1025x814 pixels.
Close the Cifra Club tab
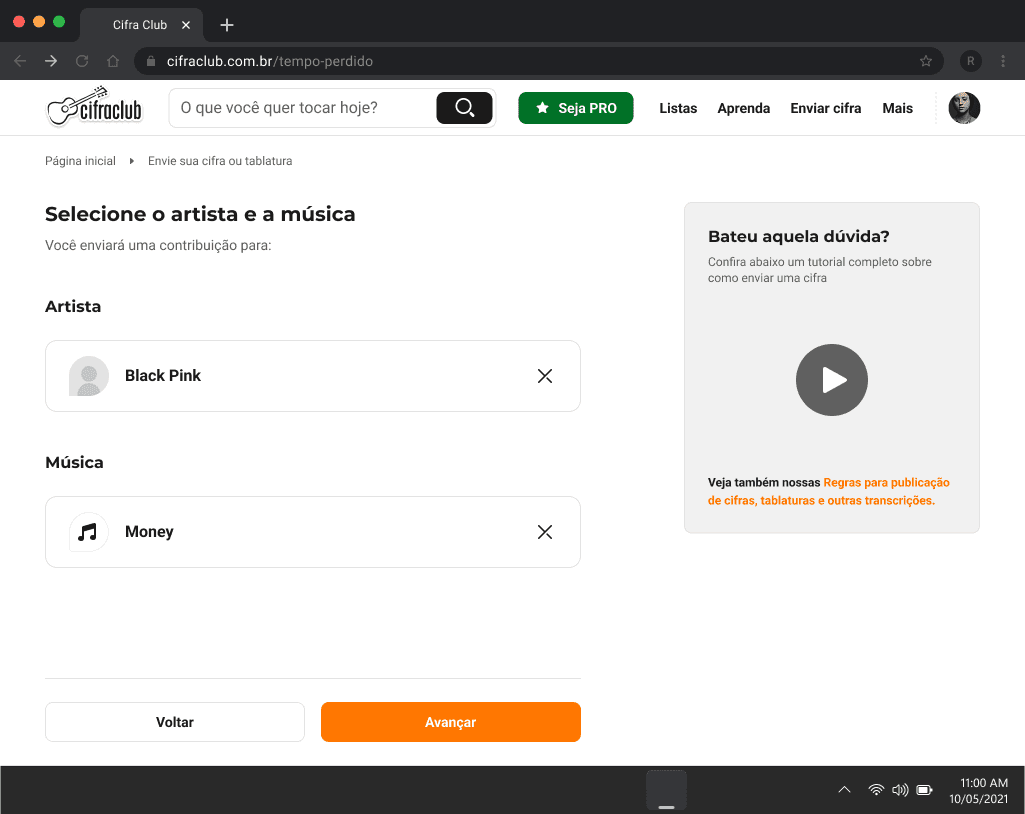[186, 25]
